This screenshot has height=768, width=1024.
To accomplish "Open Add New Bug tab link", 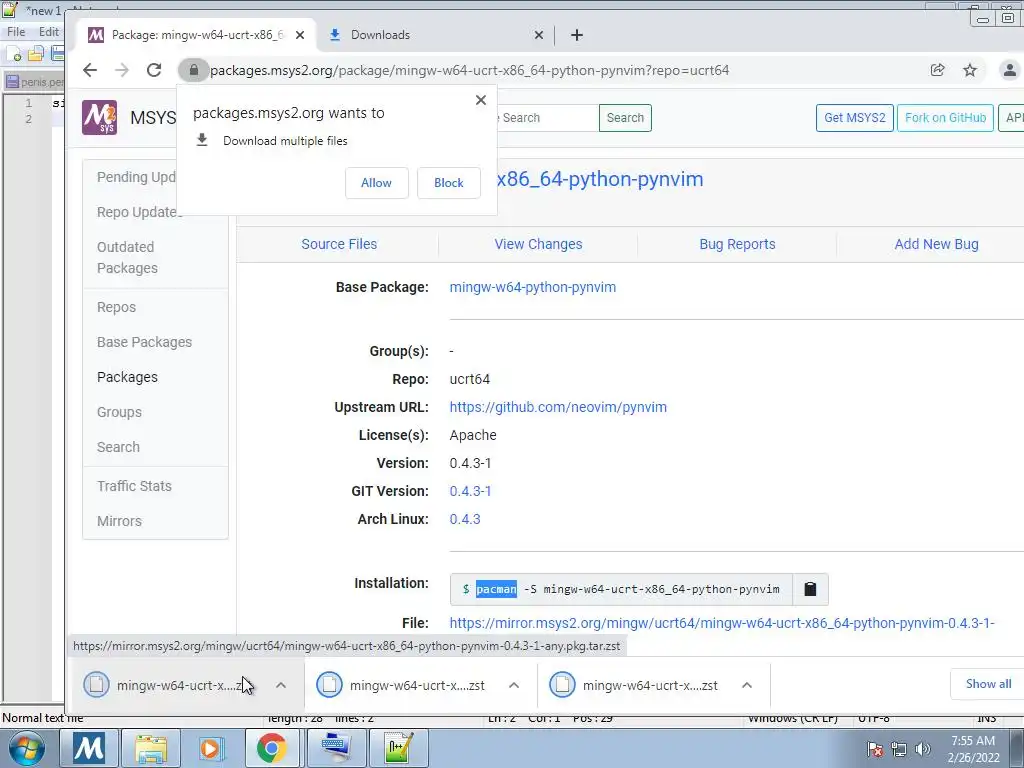I will 936,244.
